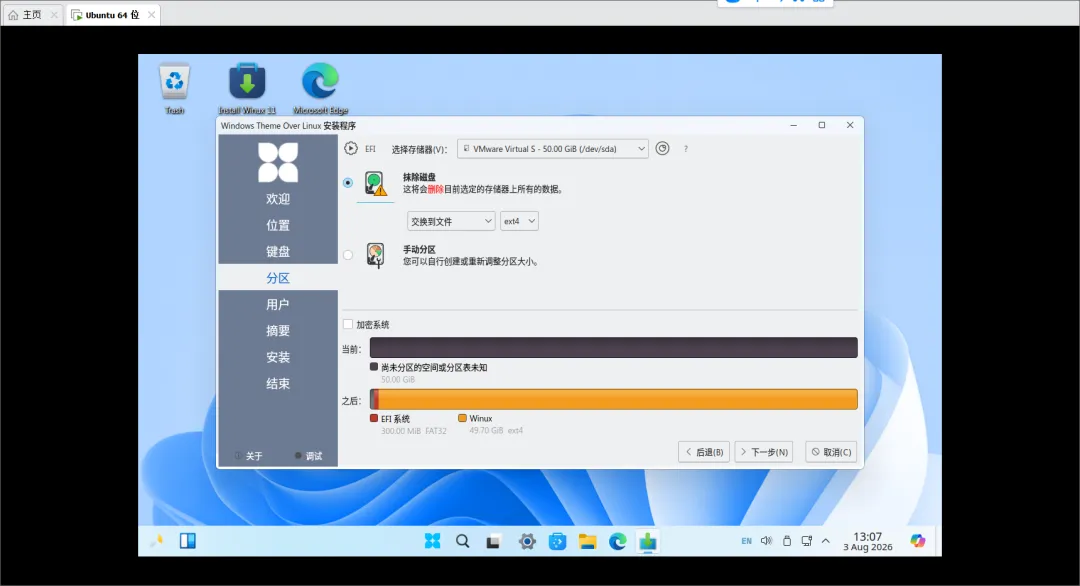The height and width of the screenshot is (586, 1080).
Task: Click the EFI boot mode icon
Action: [351, 148]
